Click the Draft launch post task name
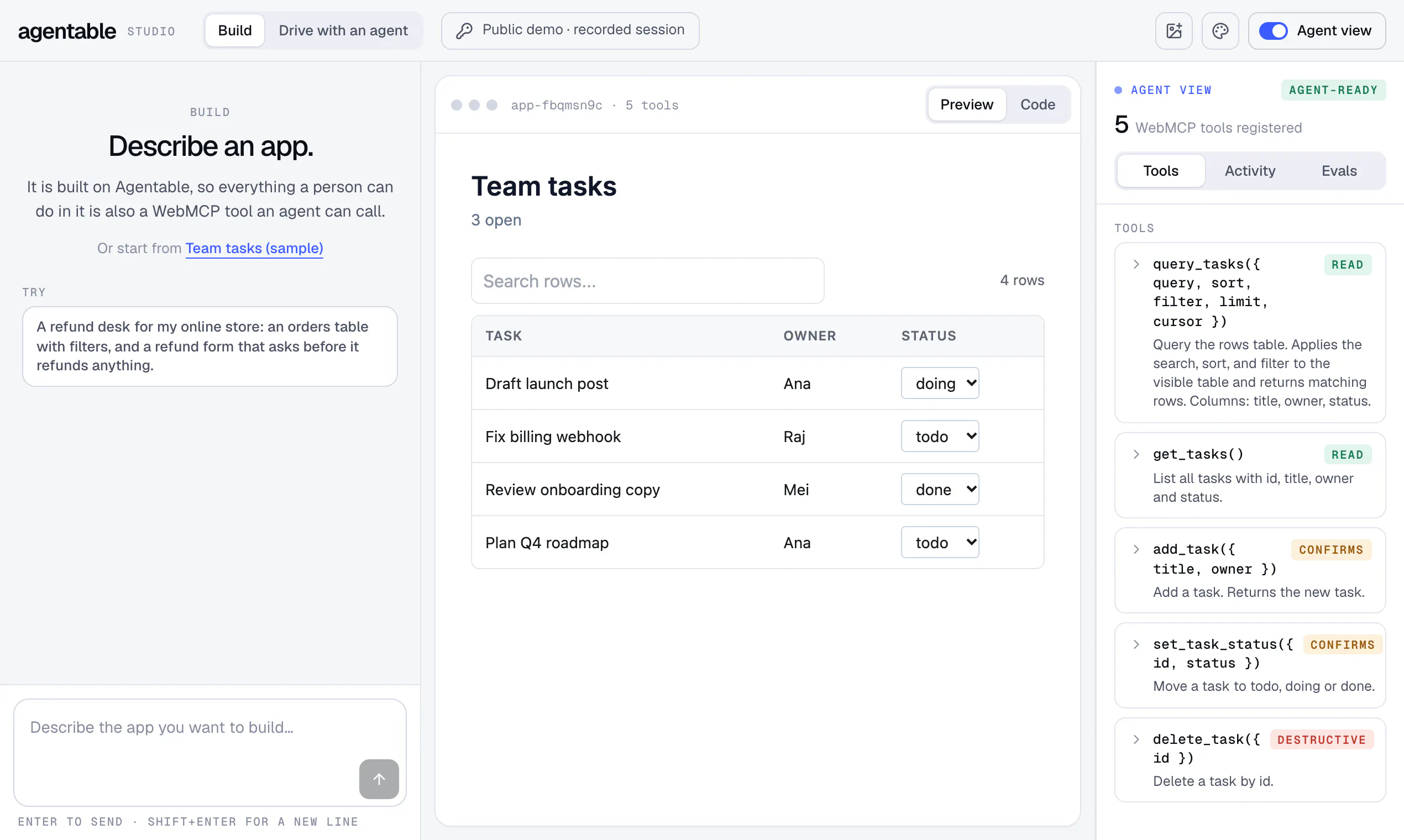 [546, 384]
